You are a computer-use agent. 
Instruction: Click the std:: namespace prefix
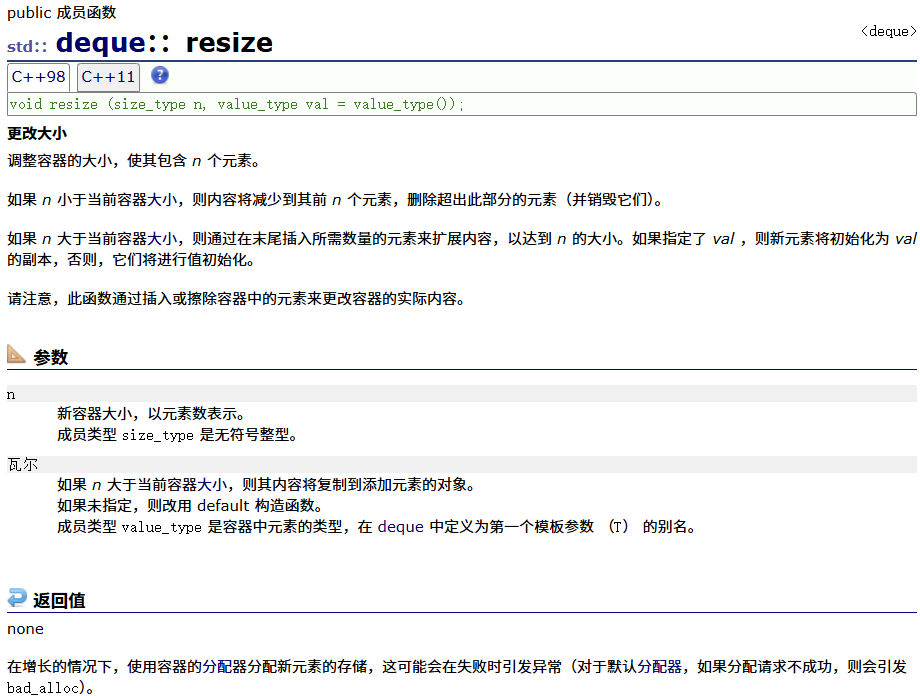27,46
